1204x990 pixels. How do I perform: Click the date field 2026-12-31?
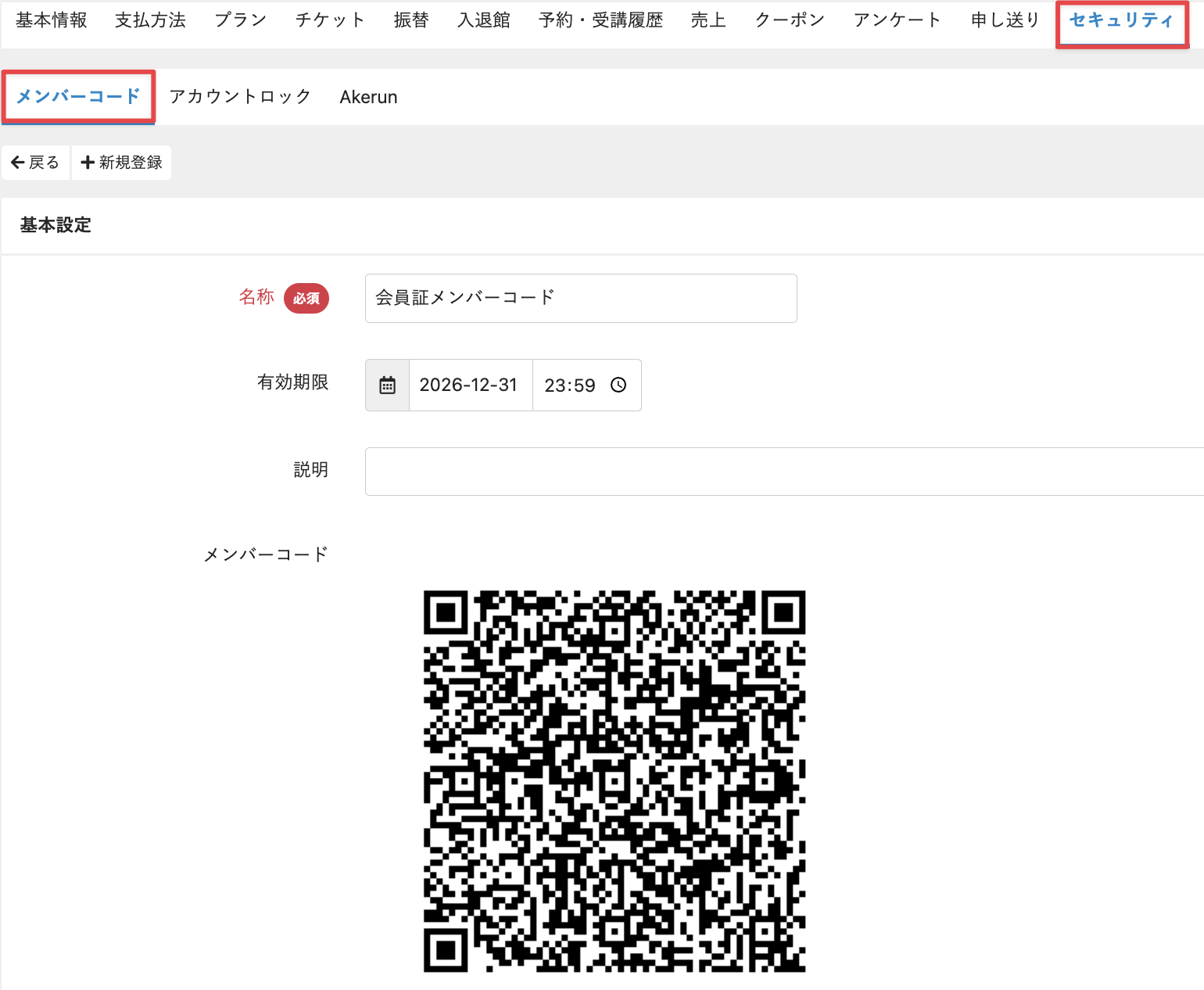[471, 385]
